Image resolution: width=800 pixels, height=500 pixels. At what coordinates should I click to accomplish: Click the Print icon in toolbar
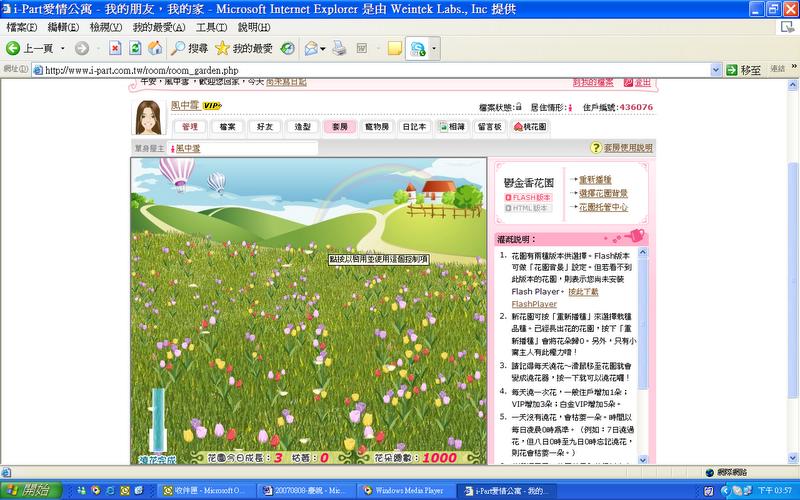coord(339,48)
